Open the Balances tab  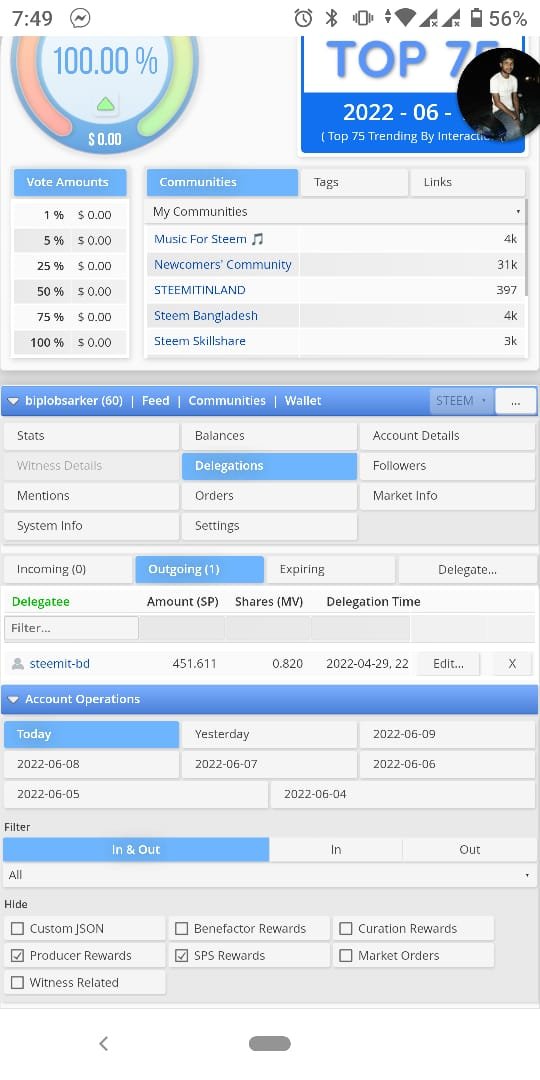[x=269, y=436]
